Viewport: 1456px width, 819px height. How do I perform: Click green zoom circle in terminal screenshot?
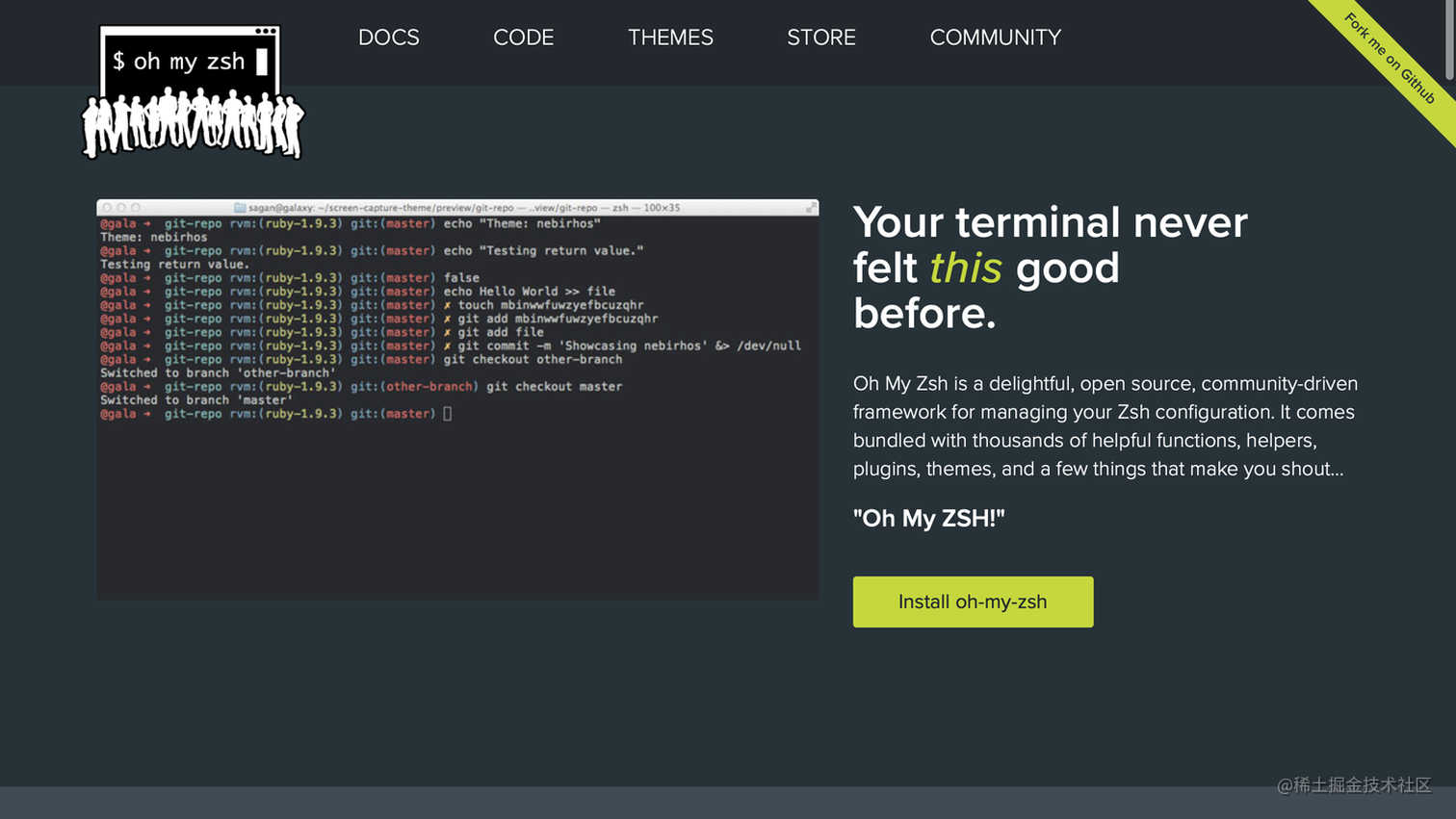coord(134,206)
